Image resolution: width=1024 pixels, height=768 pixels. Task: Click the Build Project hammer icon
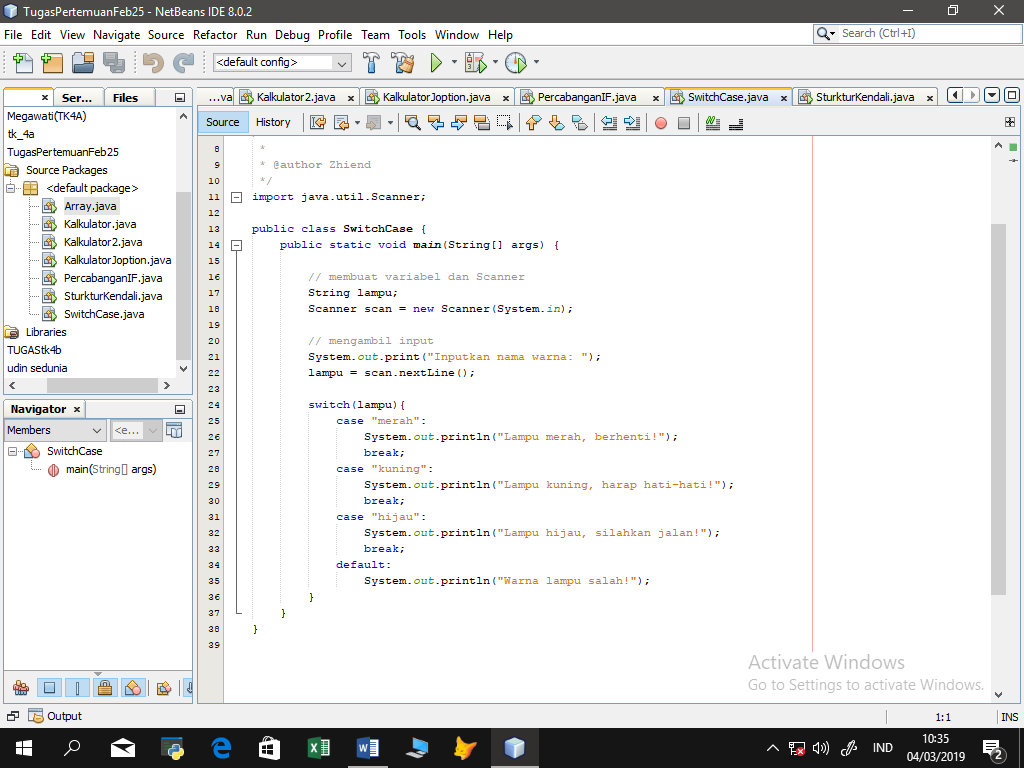click(371, 63)
